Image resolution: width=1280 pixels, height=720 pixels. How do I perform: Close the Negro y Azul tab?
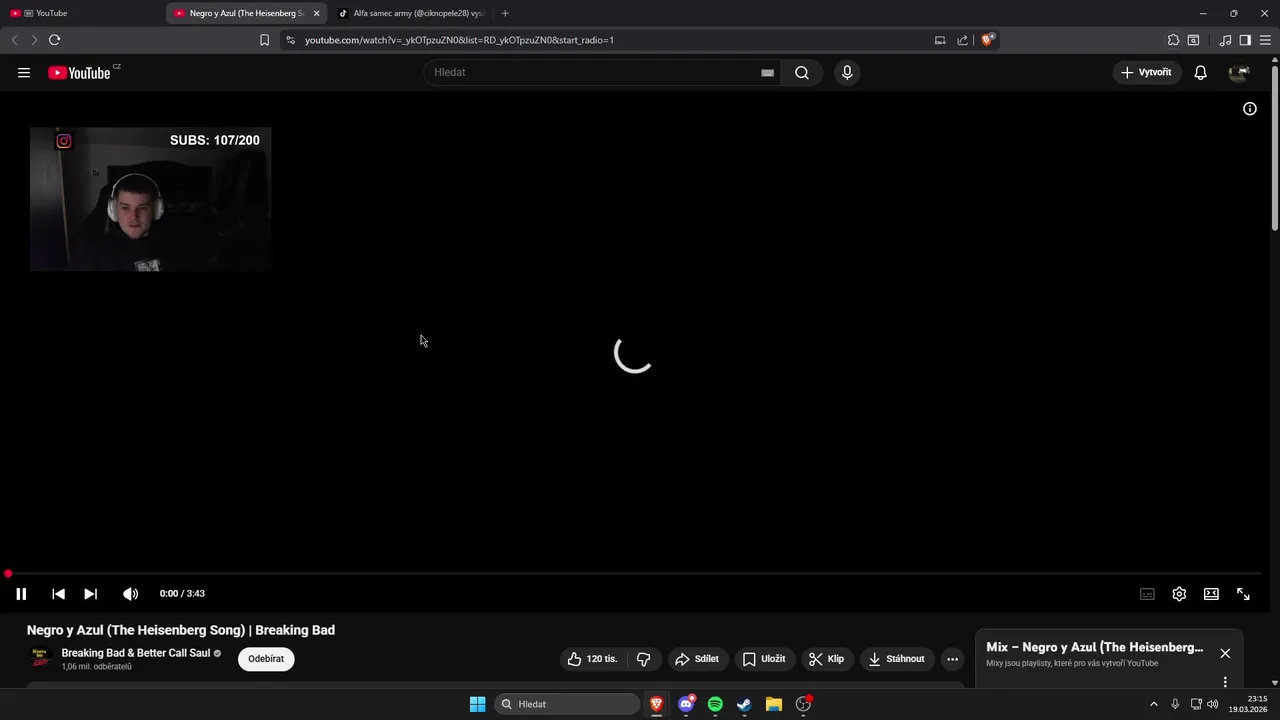316,13
